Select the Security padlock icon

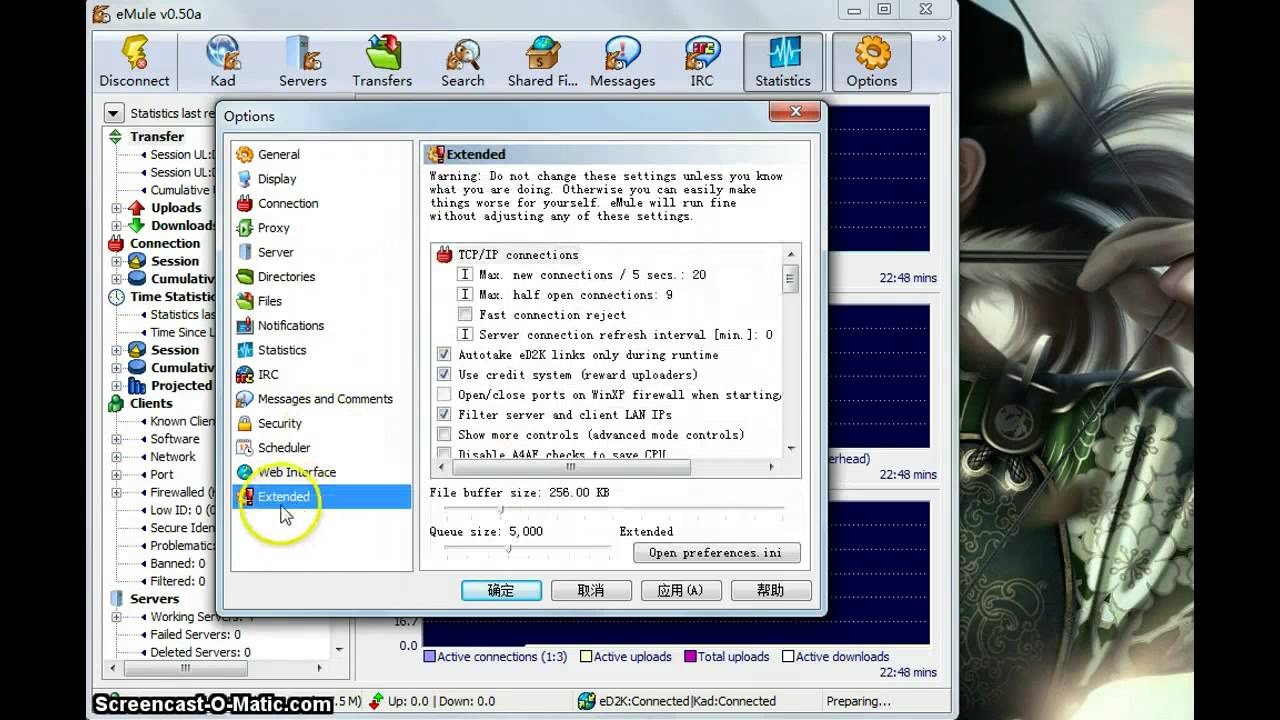(244, 424)
